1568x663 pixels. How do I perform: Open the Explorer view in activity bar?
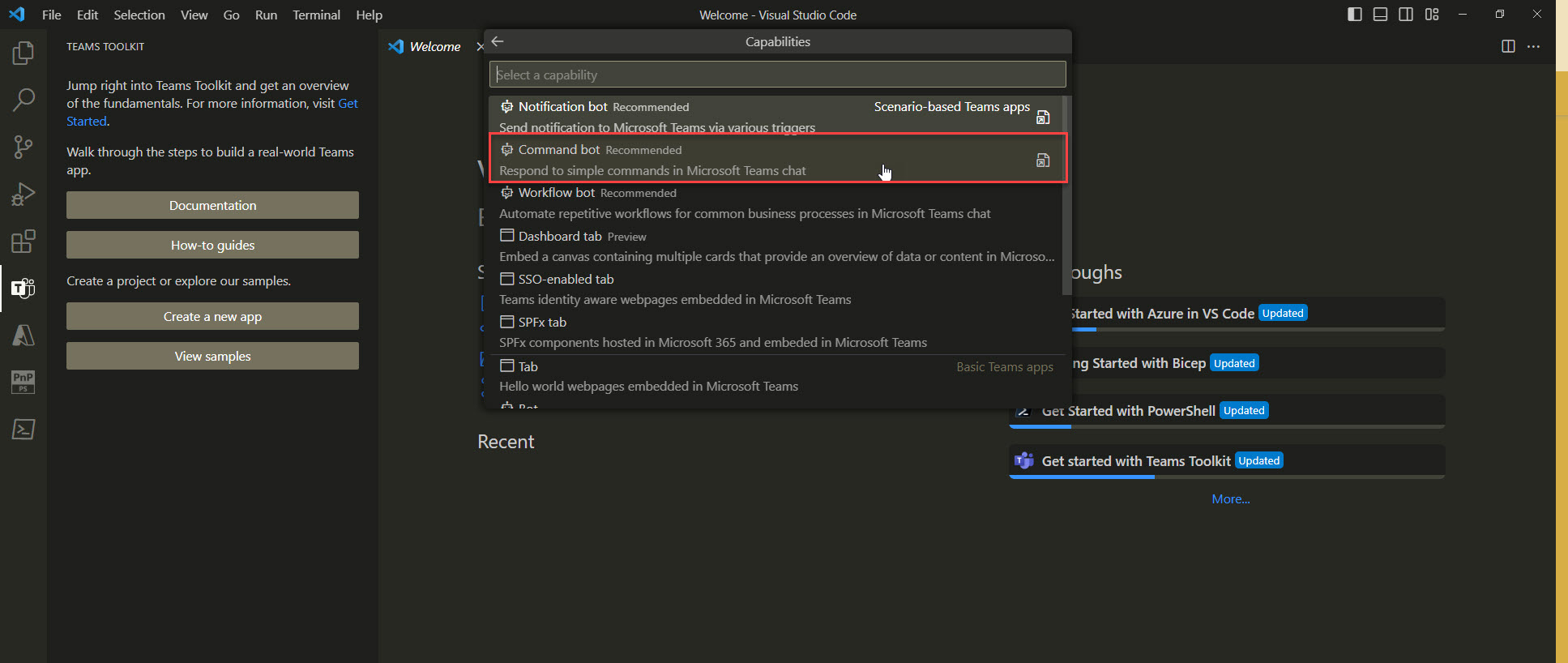(x=23, y=53)
